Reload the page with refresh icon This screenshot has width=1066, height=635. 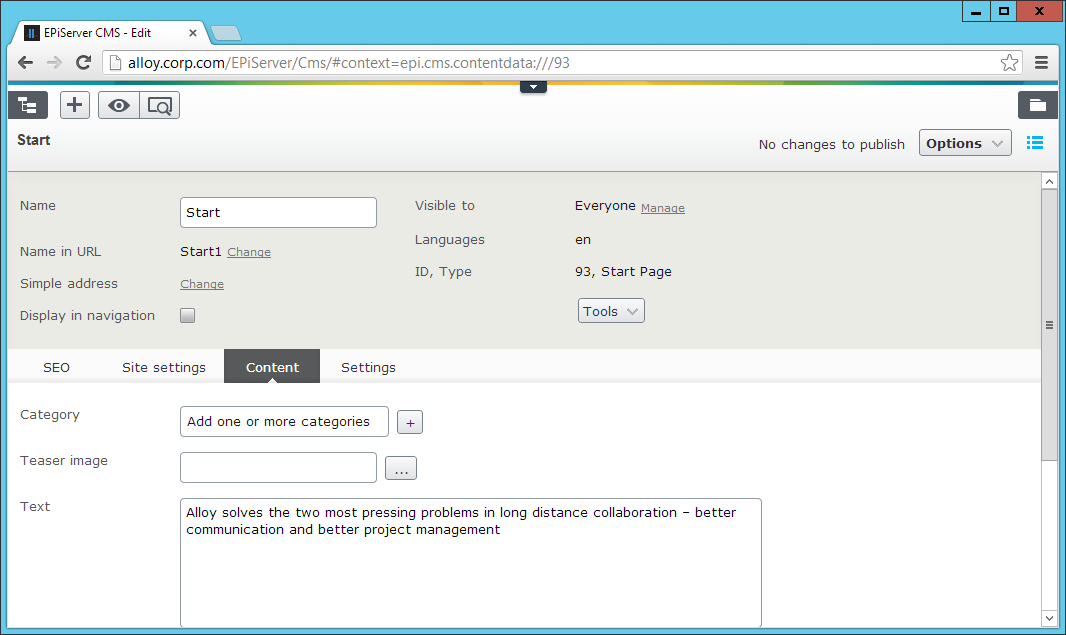click(x=84, y=63)
